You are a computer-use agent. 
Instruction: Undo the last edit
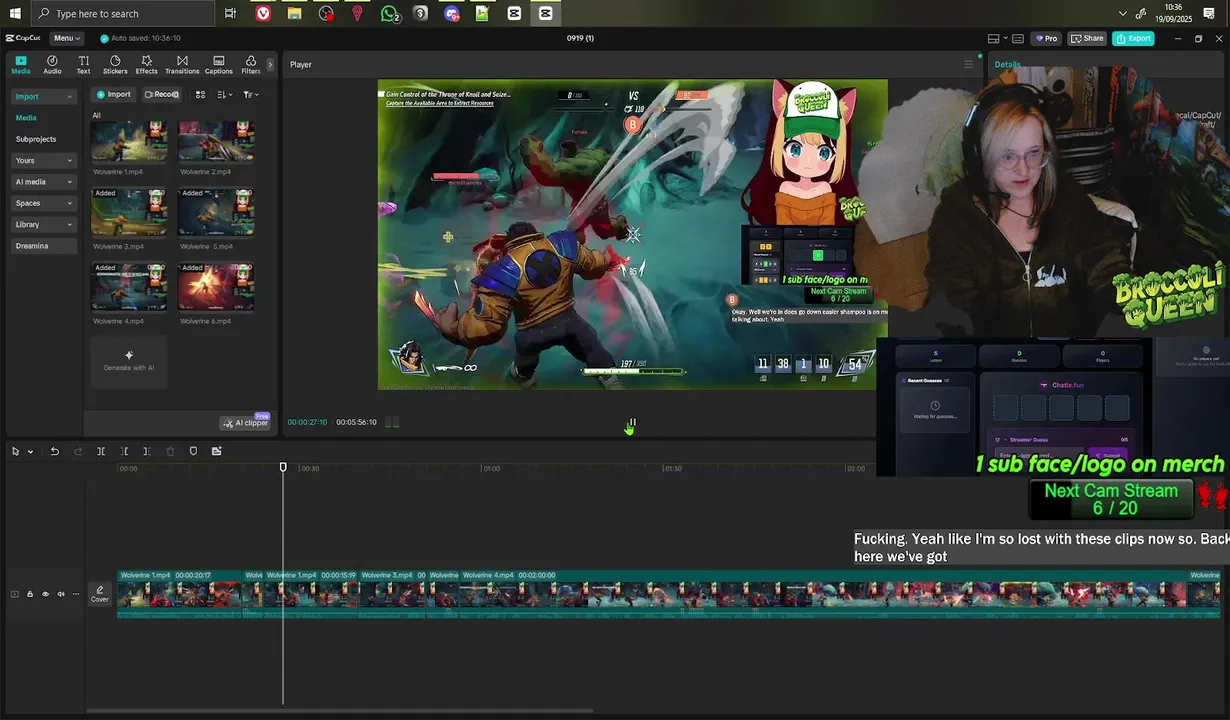(x=55, y=452)
